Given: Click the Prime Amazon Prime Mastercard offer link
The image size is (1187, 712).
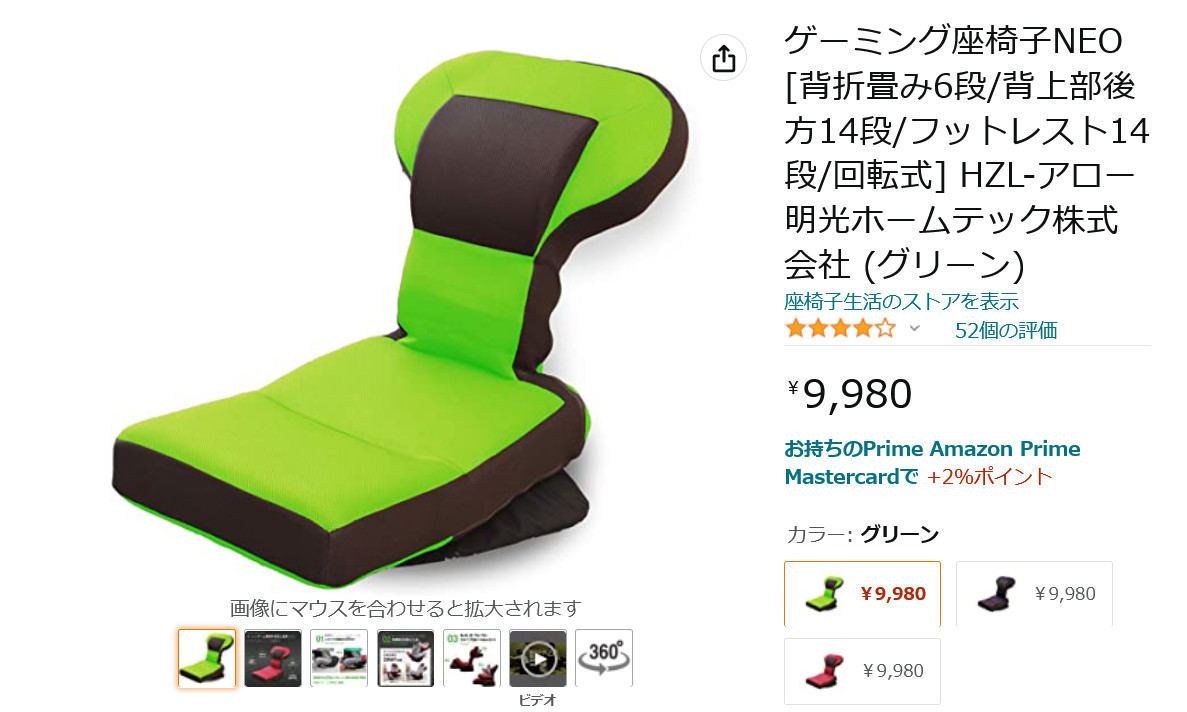Looking at the screenshot, I should (932, 462).
